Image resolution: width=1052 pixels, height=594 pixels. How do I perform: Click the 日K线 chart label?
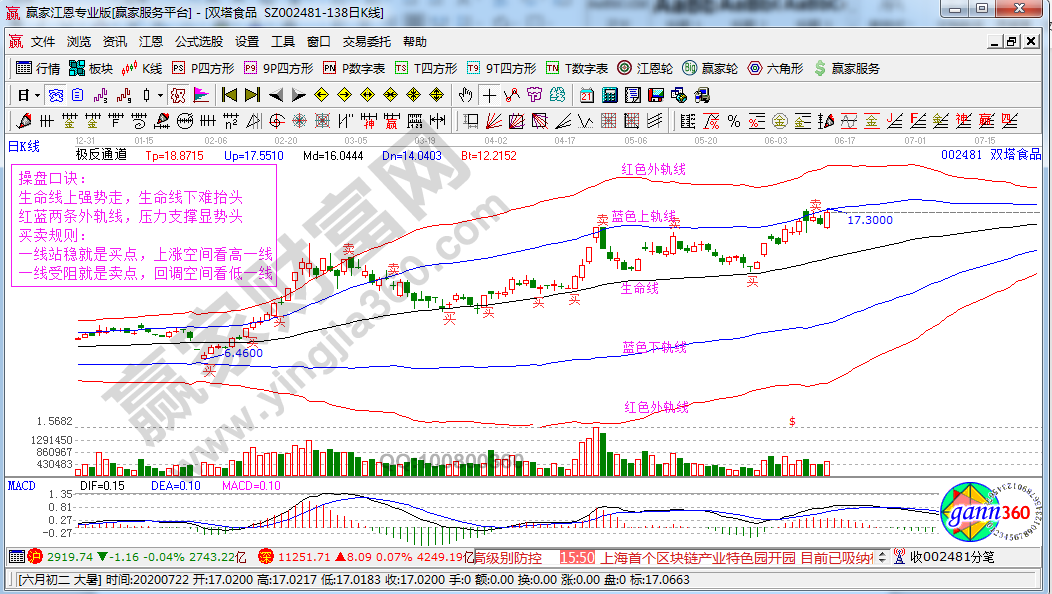(24, 146)
